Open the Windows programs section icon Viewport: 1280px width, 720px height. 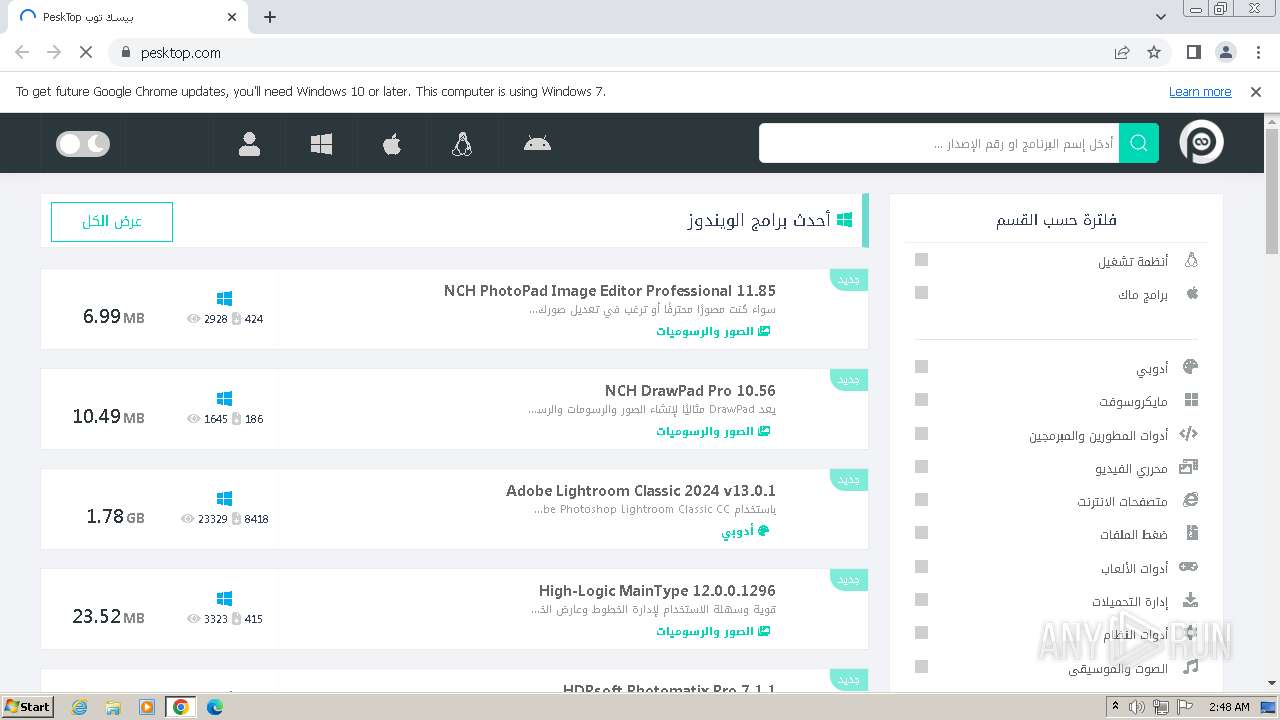point(321,144)
